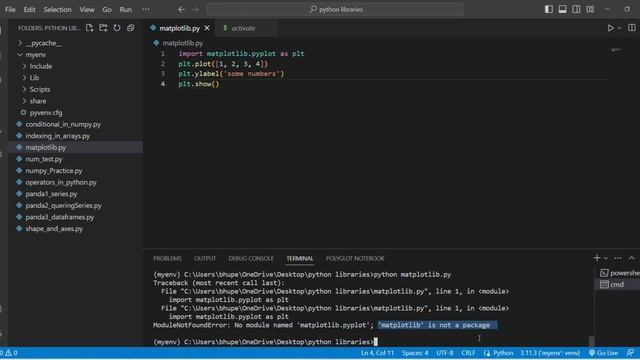Viewport: 640px width, 360px height.
Task: Switch to the activate editor tab
Action: (x=243, y=28)
